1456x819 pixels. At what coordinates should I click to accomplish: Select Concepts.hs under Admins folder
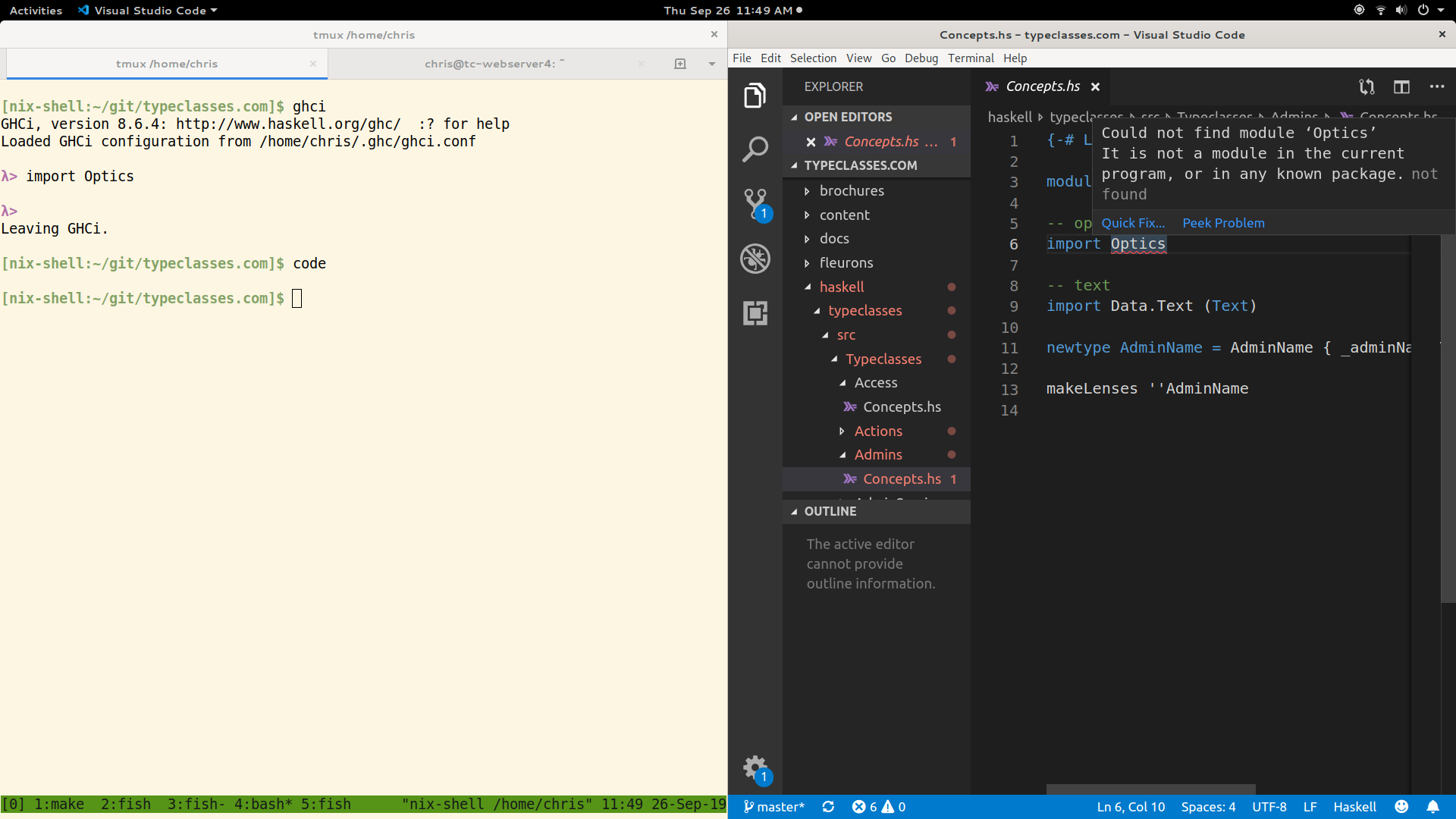pos(877,479)
